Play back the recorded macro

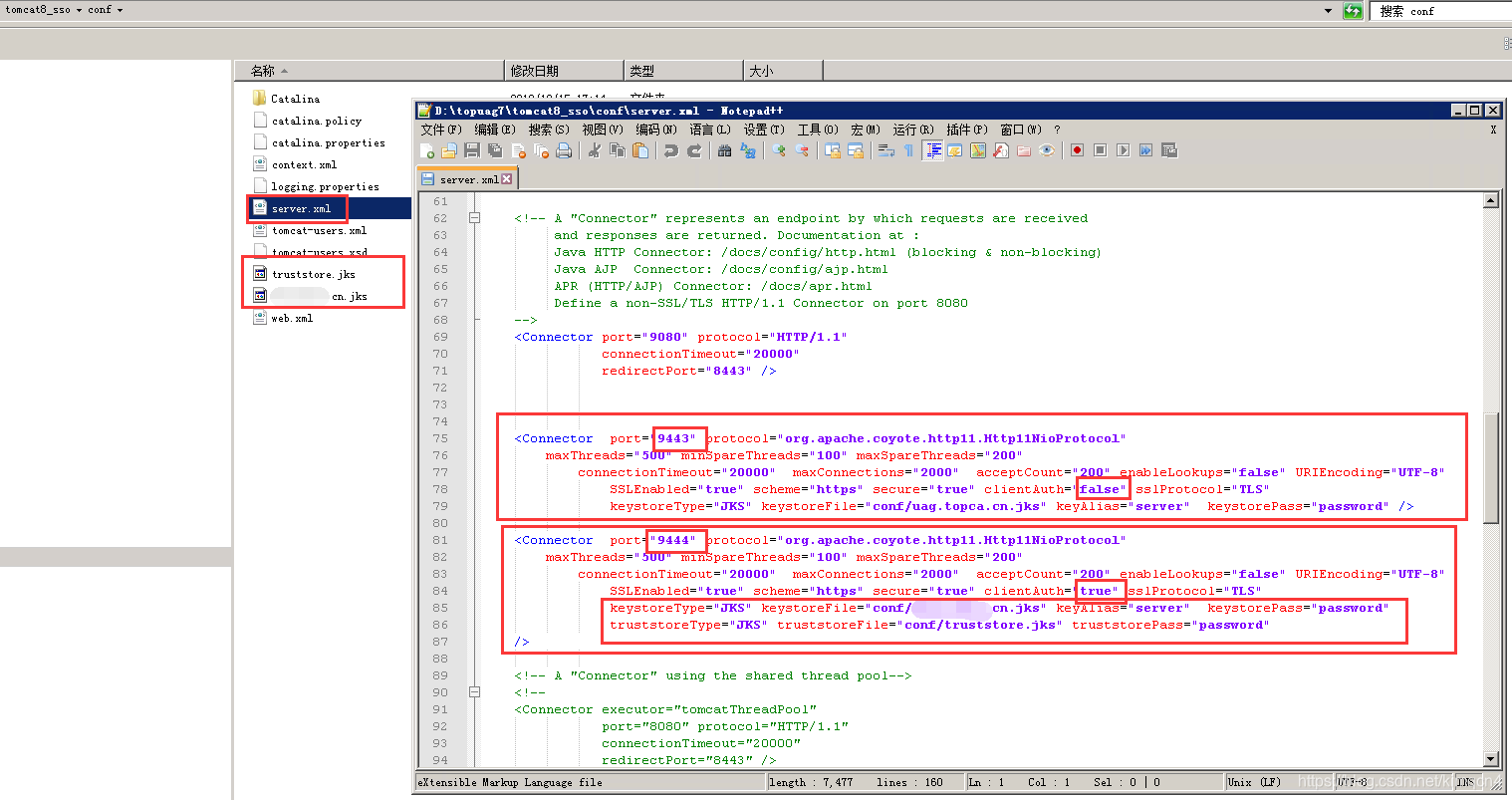[x=1124, y=150]
